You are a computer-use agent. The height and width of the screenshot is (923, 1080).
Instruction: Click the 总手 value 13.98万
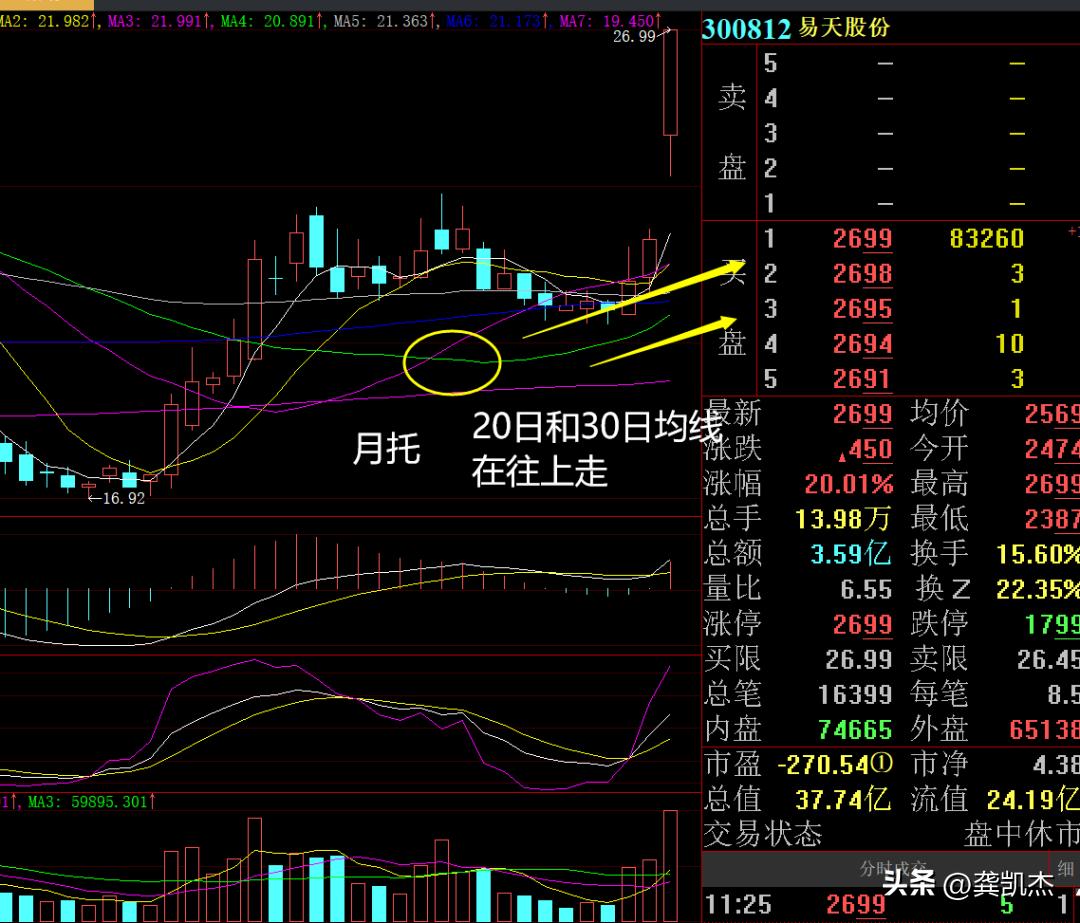click(x=843, y=519)
